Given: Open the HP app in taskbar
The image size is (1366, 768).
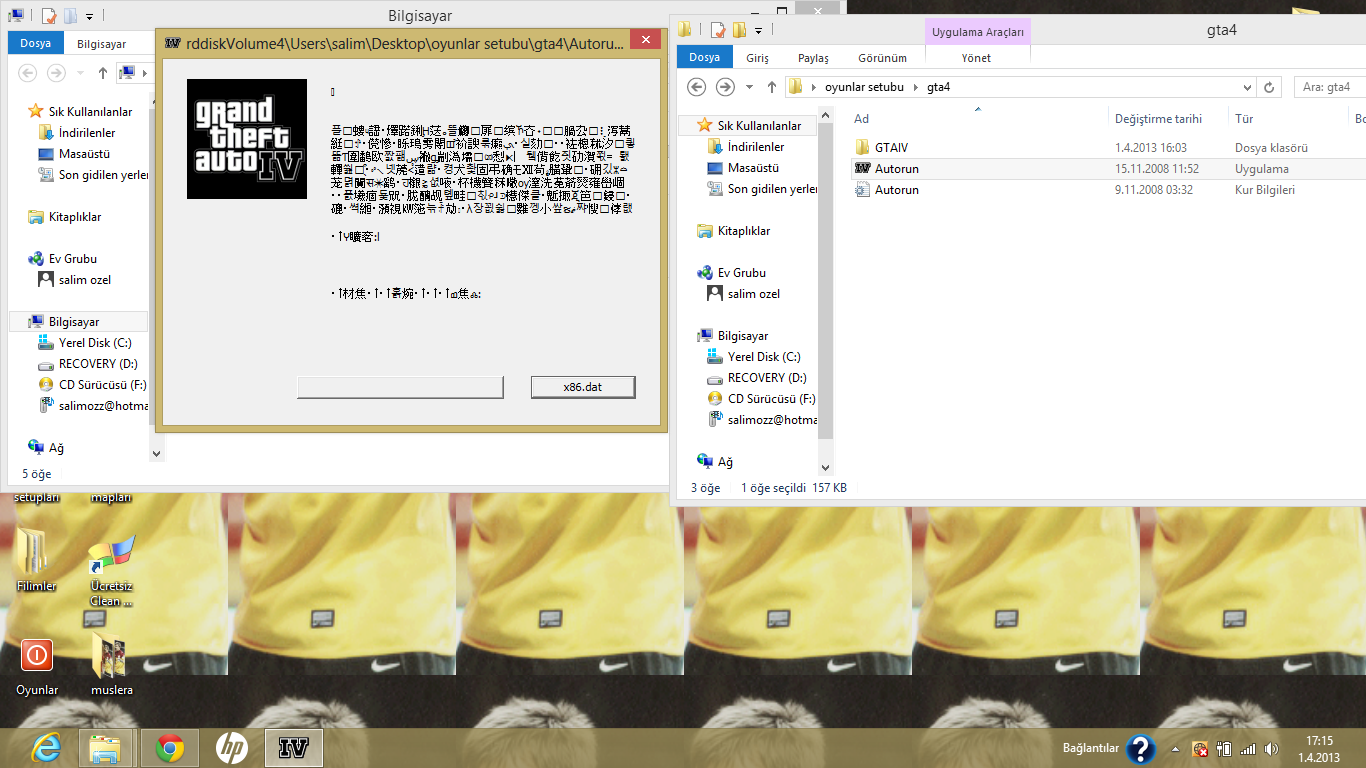Looking at the screenshot, I should tap(231, 747).
